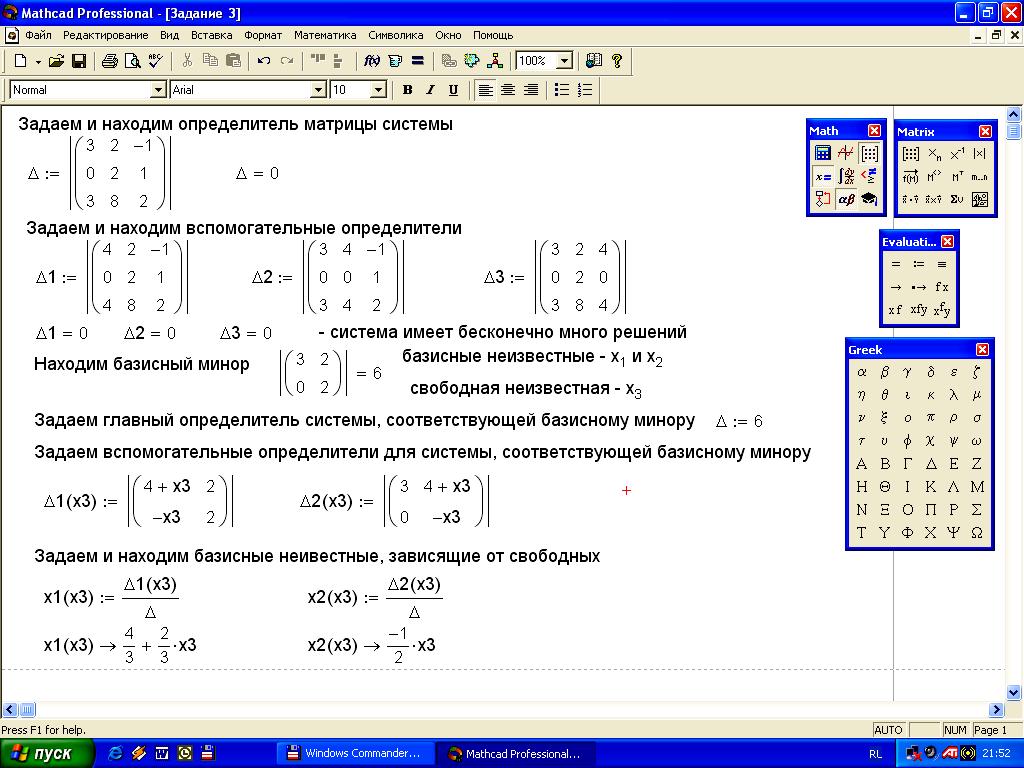Insert a matrix from the Matrix palette
This screenshot has height=768, width=1024.
tap(910, 154)
